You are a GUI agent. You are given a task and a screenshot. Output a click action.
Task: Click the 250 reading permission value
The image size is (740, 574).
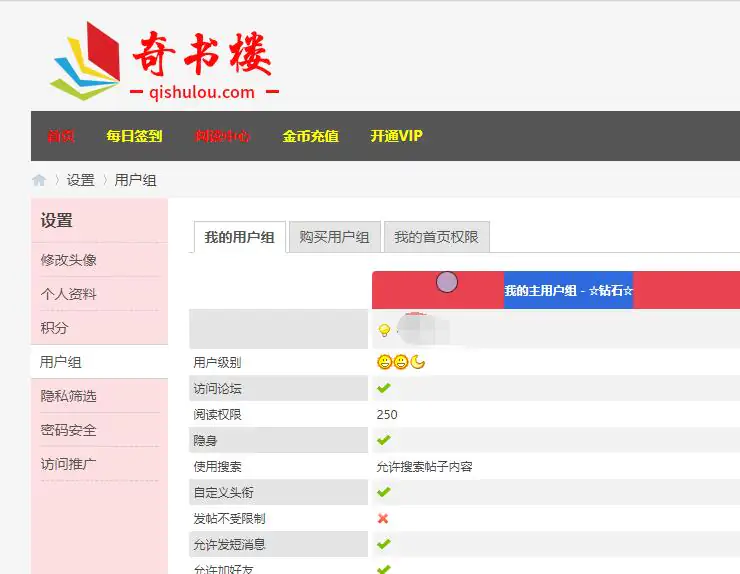tap(387, 414)
